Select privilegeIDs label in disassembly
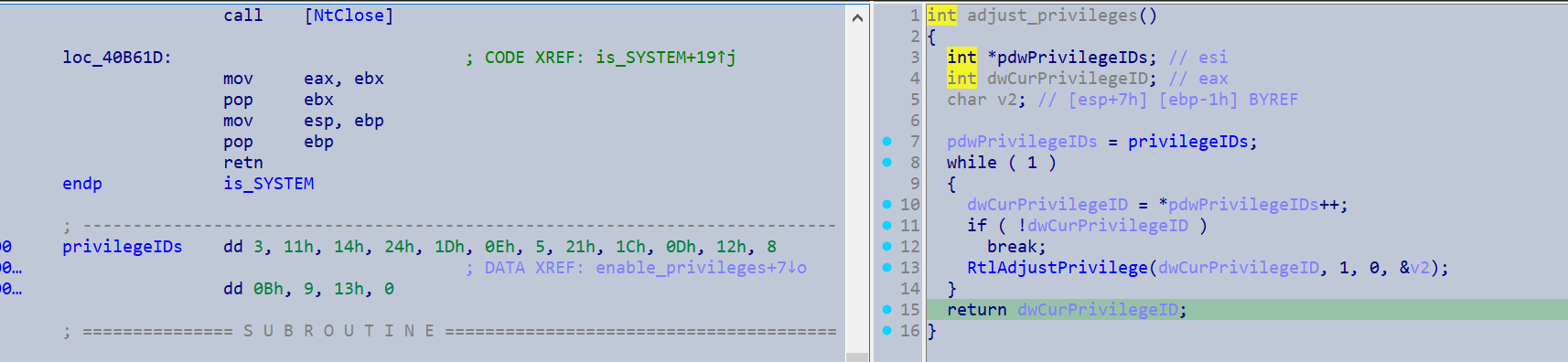 [123, 247]
